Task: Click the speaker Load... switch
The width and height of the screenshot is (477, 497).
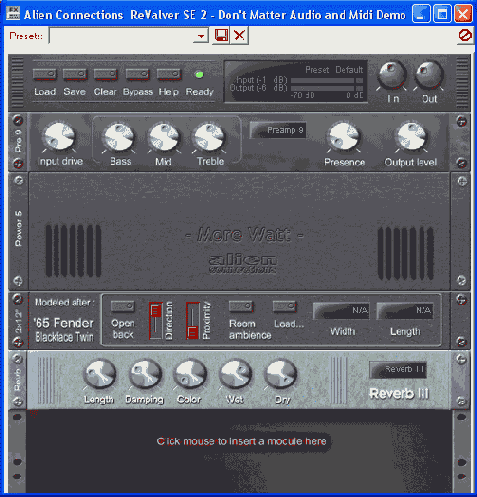Action: [284, 306]
